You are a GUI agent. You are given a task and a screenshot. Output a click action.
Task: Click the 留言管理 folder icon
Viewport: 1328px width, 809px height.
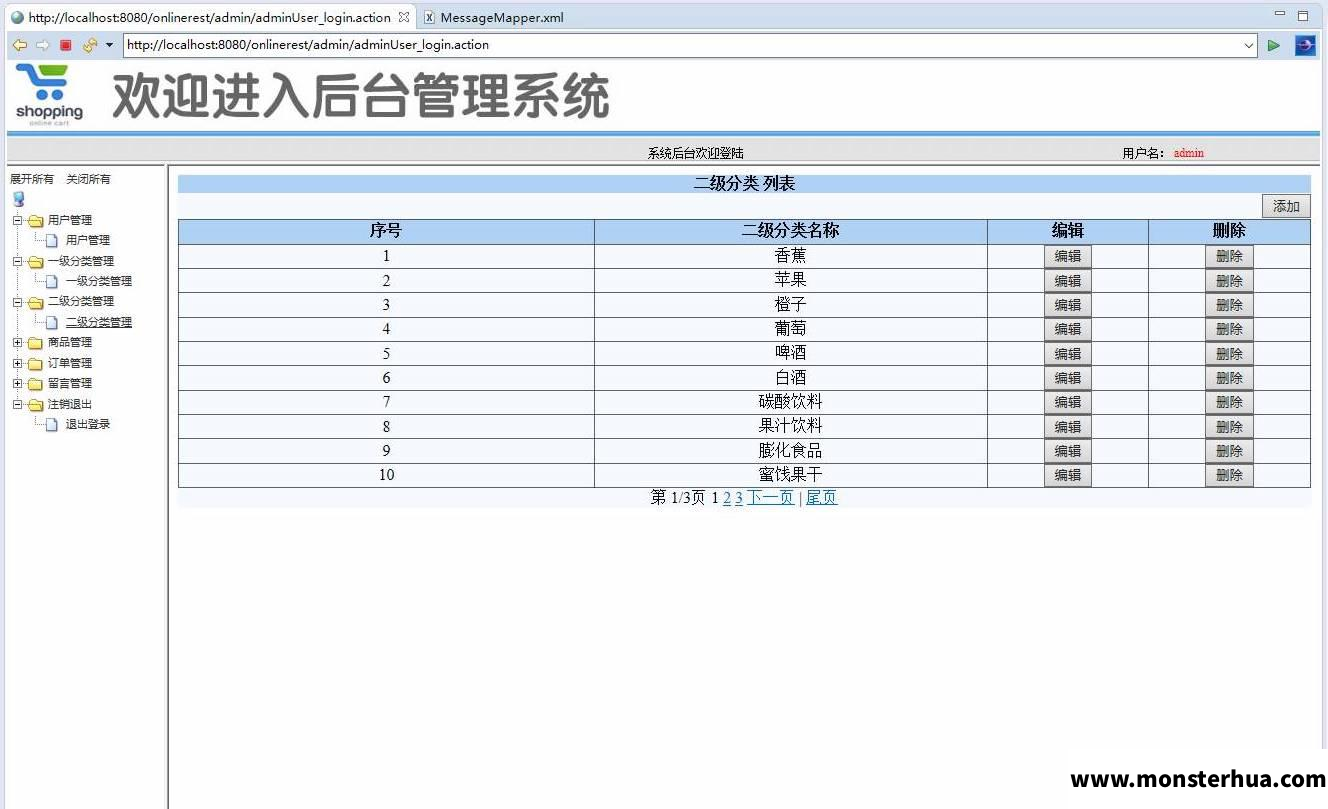pyautogui.click(x=35, y=383)
